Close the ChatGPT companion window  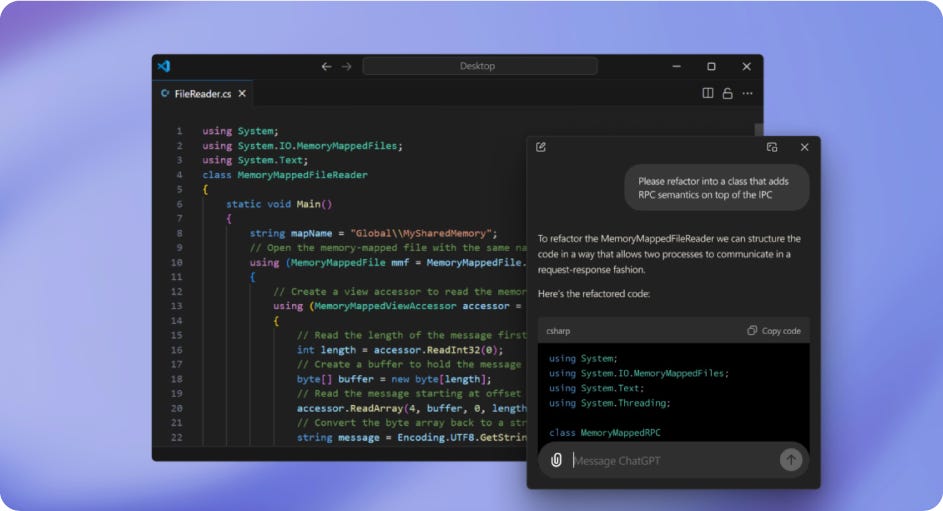(x=804, y=147)
